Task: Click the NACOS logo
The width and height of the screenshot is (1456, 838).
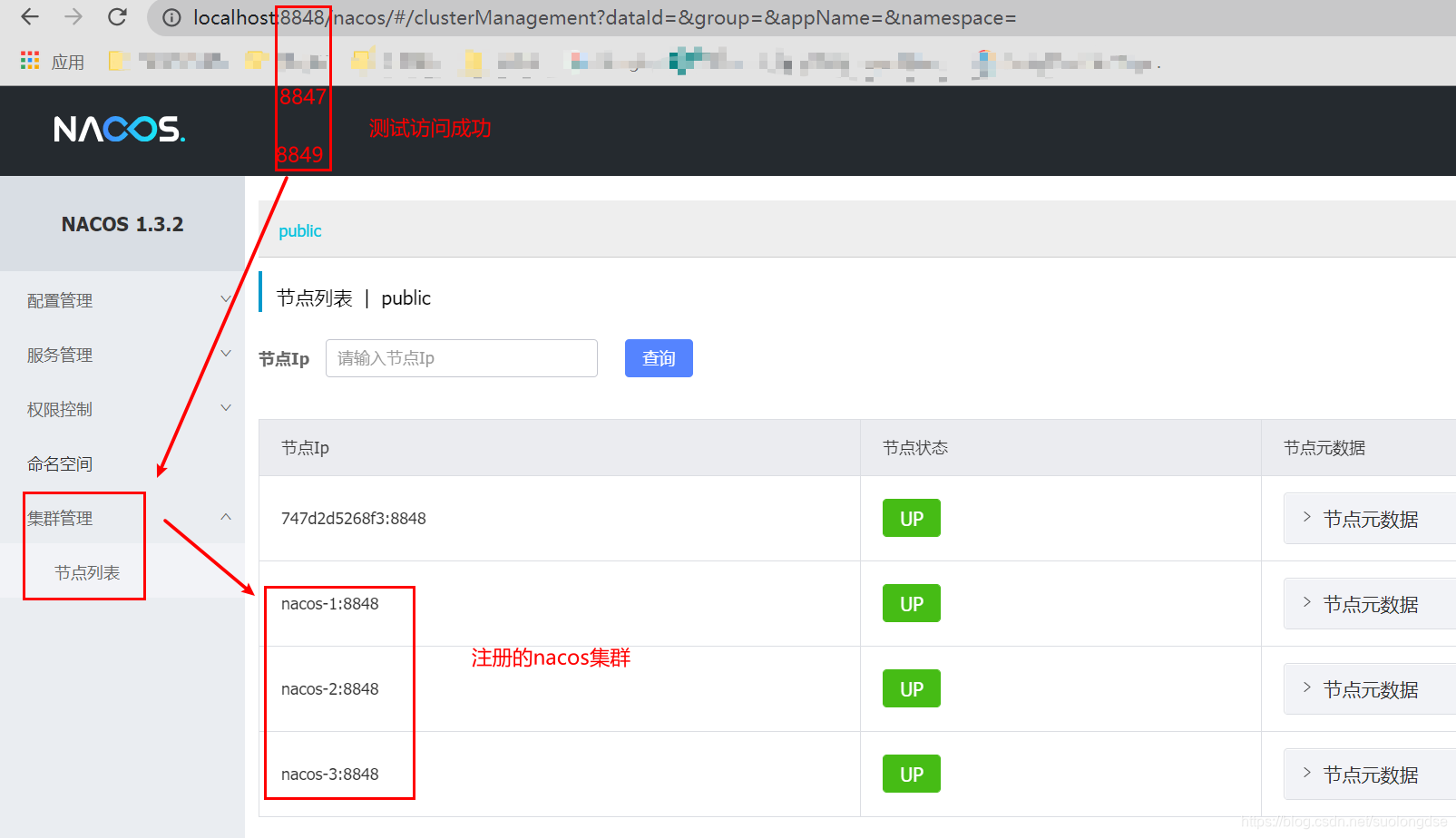Action: 119,130
